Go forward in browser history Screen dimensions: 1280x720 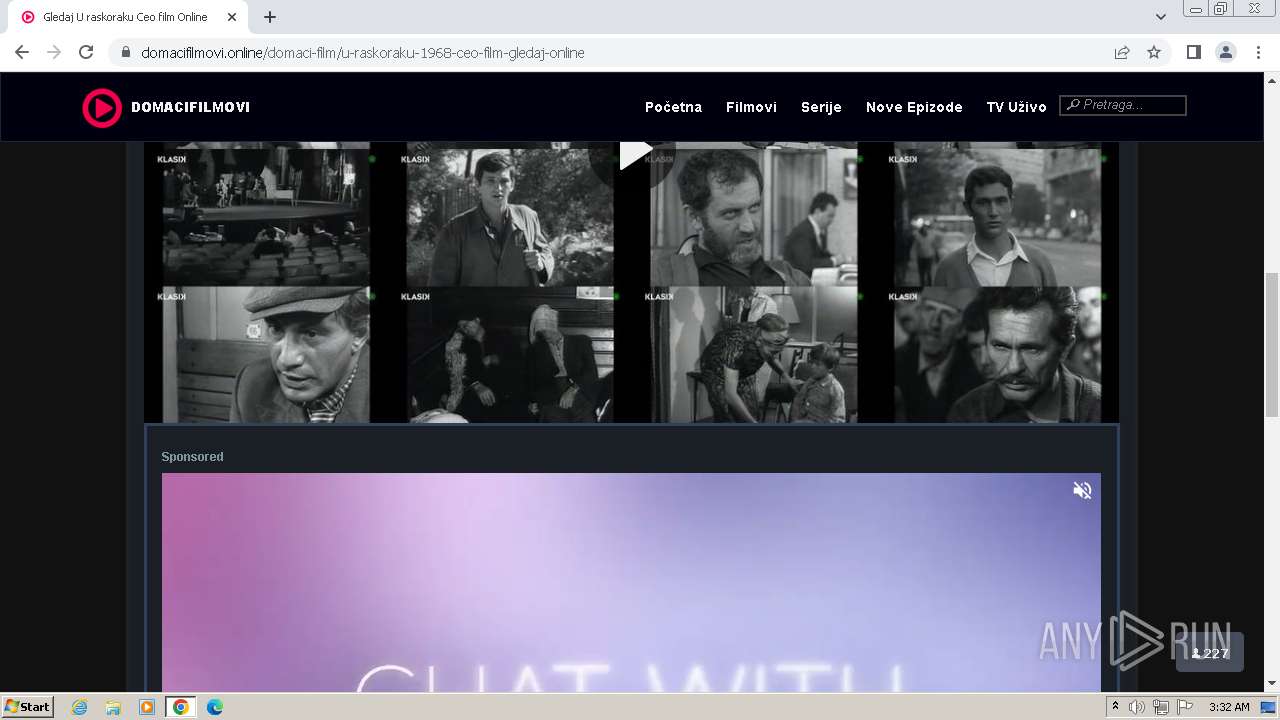54,52
